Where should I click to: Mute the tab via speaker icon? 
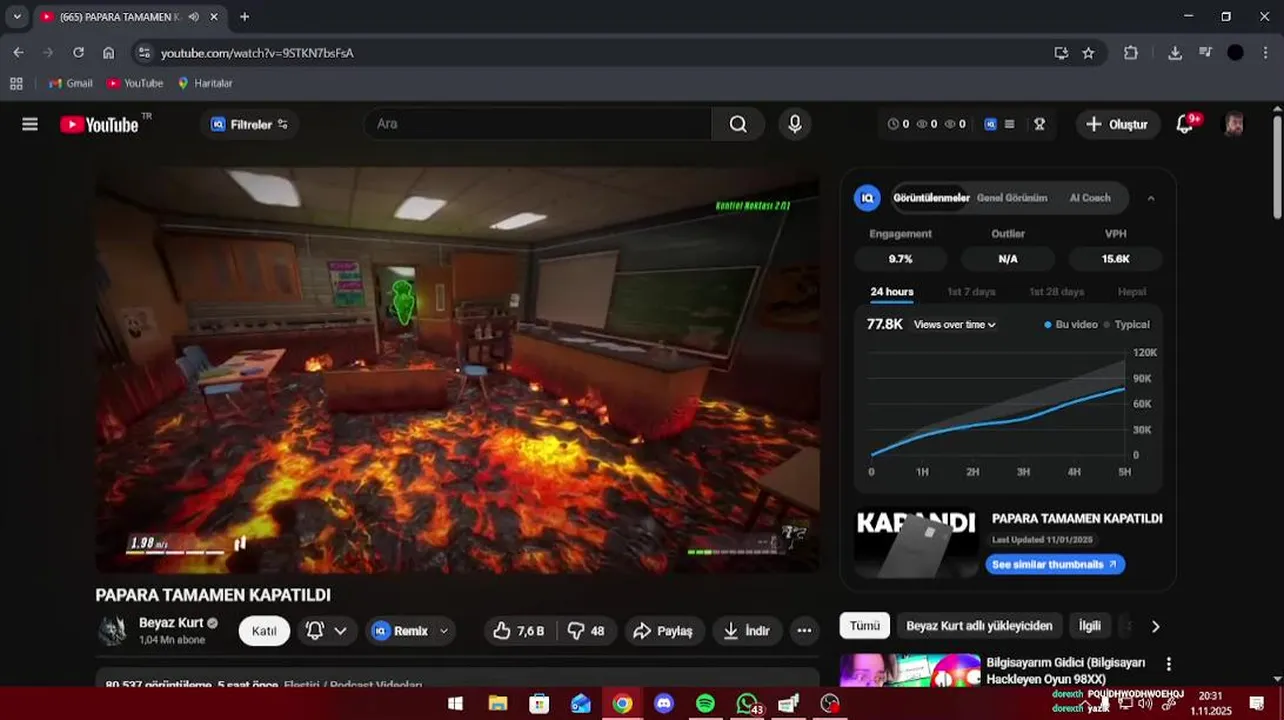[x=193, y=17]
